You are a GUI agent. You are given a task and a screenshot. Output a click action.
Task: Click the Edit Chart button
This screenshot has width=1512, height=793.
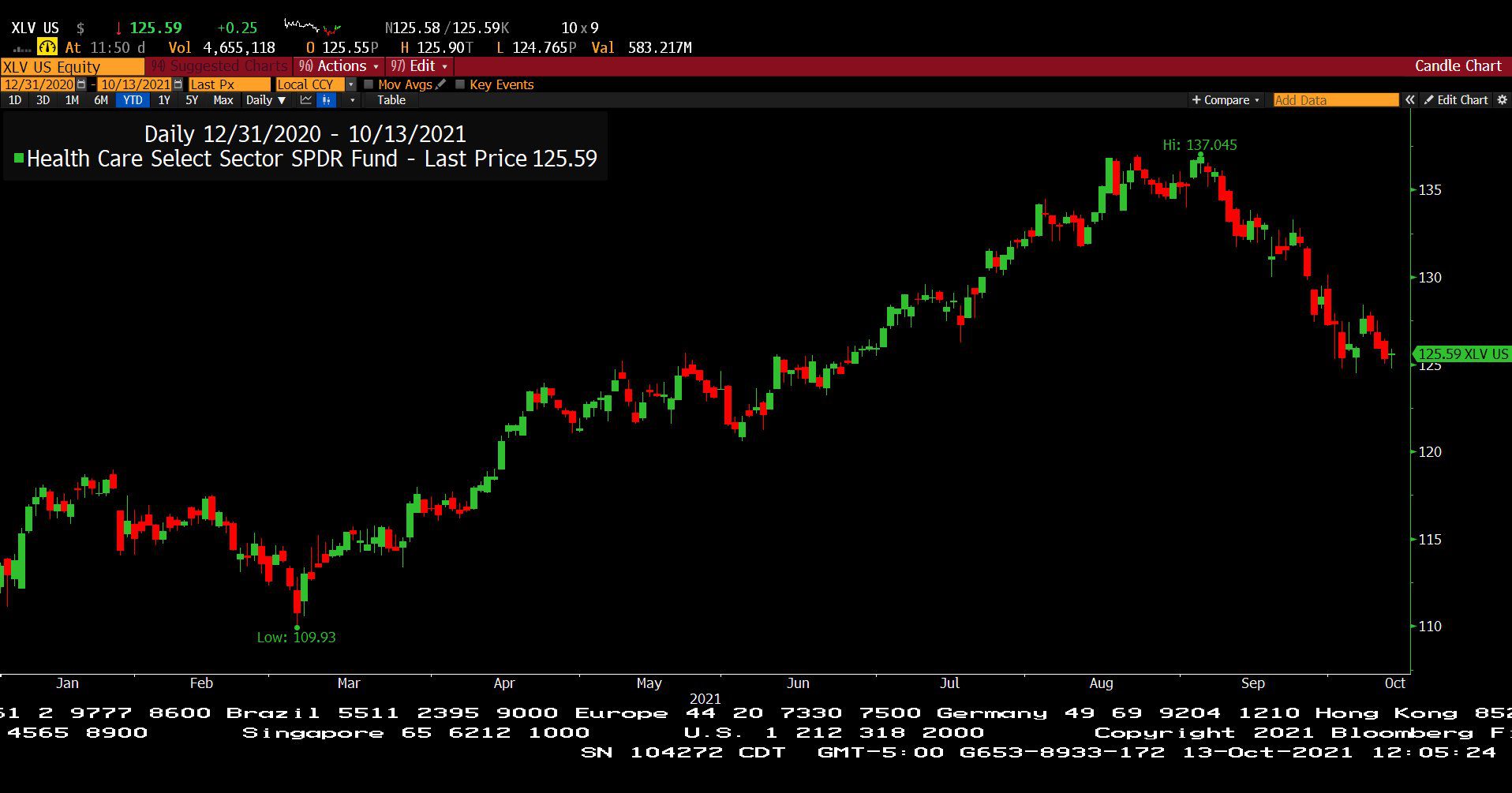tap(1456, 100)
